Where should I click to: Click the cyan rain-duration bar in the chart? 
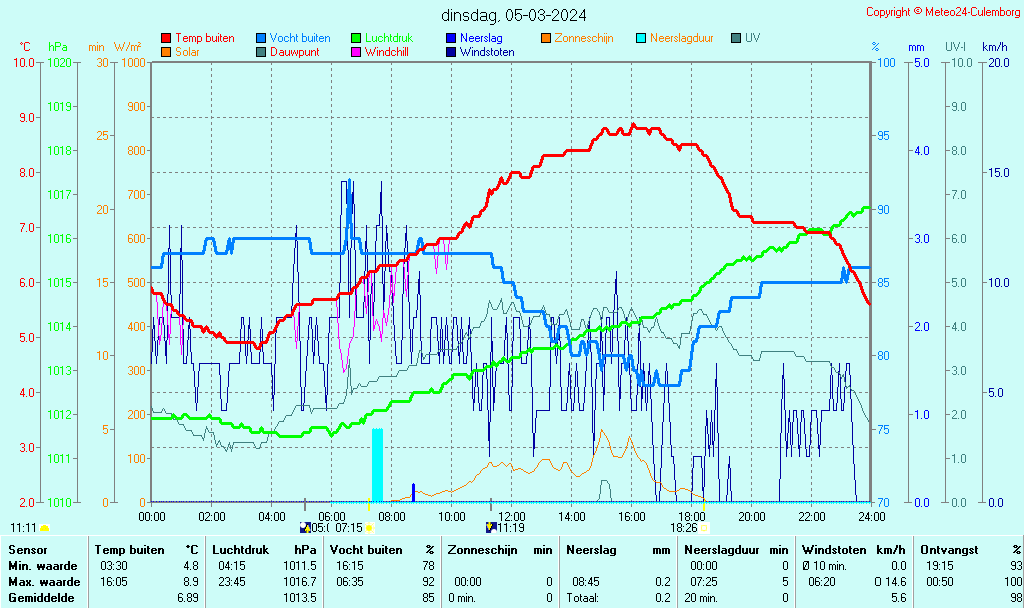point(377,464)
